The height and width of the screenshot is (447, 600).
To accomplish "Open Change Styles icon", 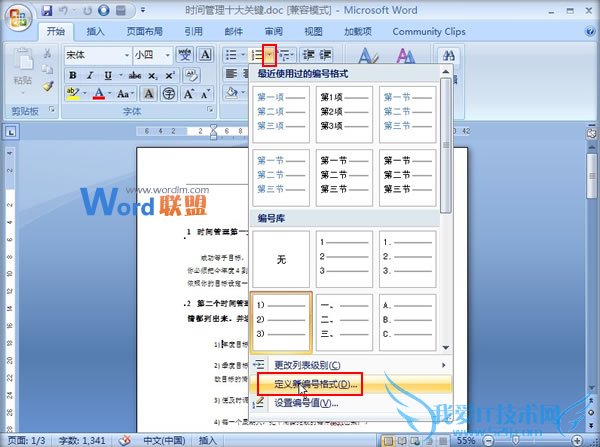I will 406,56.
